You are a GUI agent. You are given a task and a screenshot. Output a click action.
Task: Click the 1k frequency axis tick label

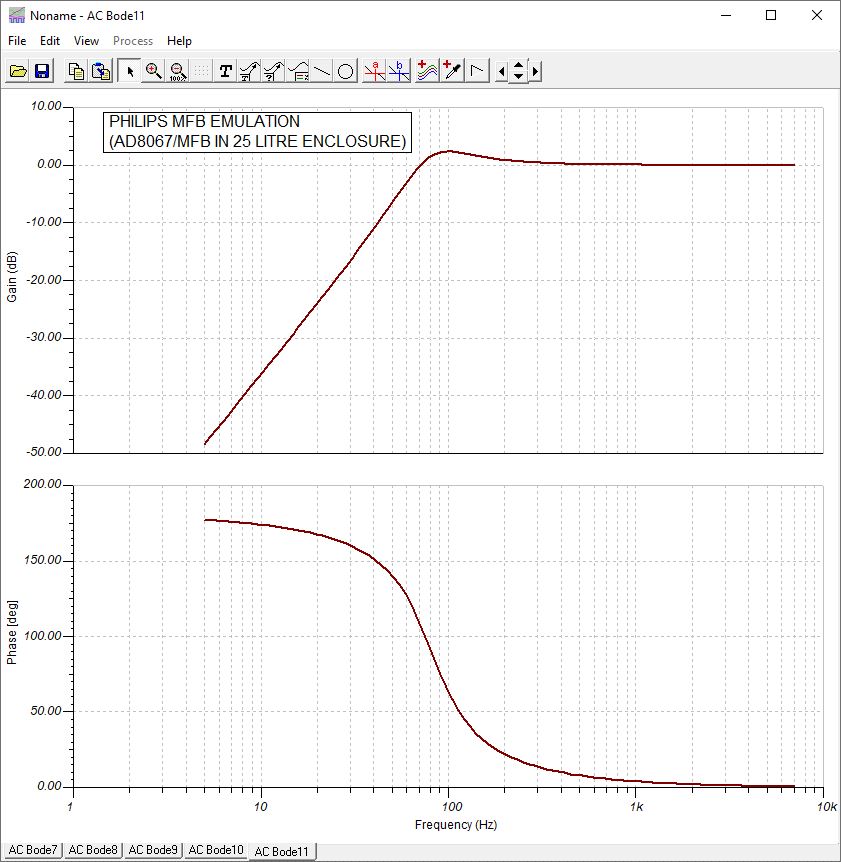pos(637,806)
